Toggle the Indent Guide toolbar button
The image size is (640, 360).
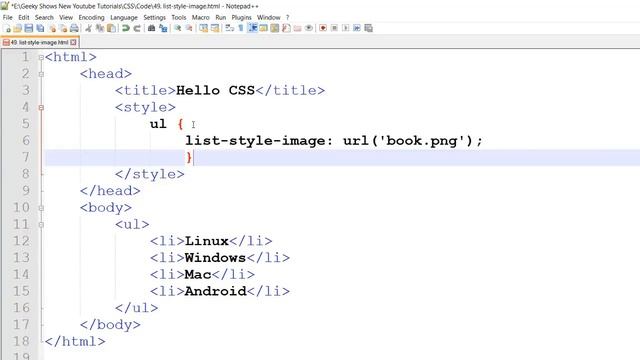coord(252,28)
